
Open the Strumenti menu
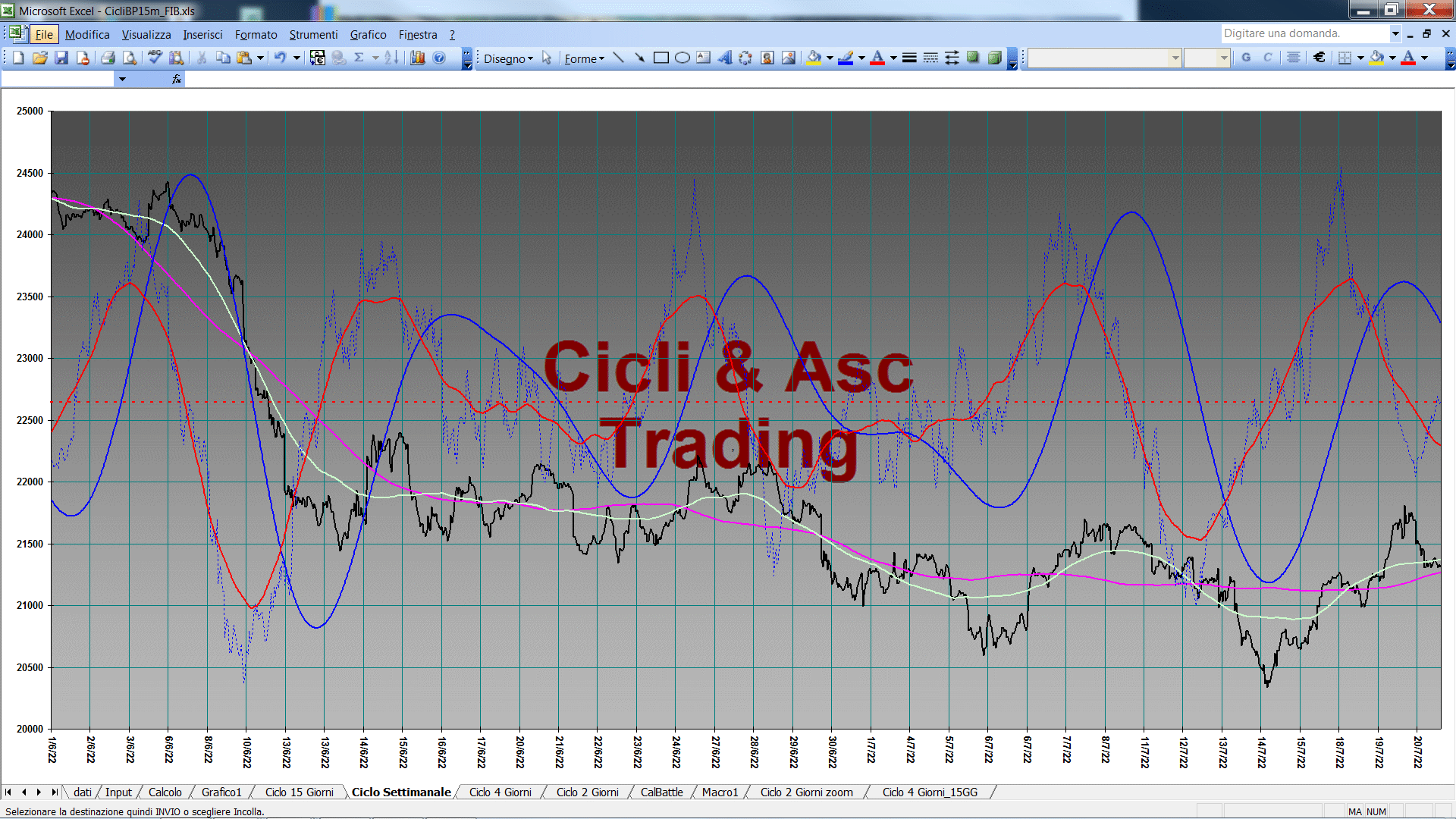(313, 34)
